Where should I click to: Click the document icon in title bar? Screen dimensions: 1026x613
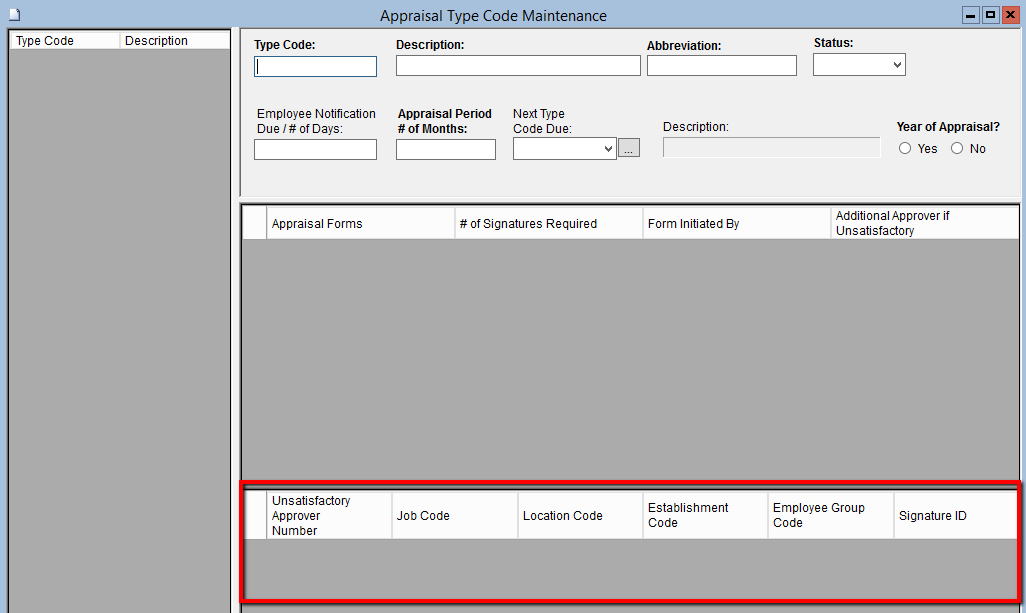click(14, 15)
